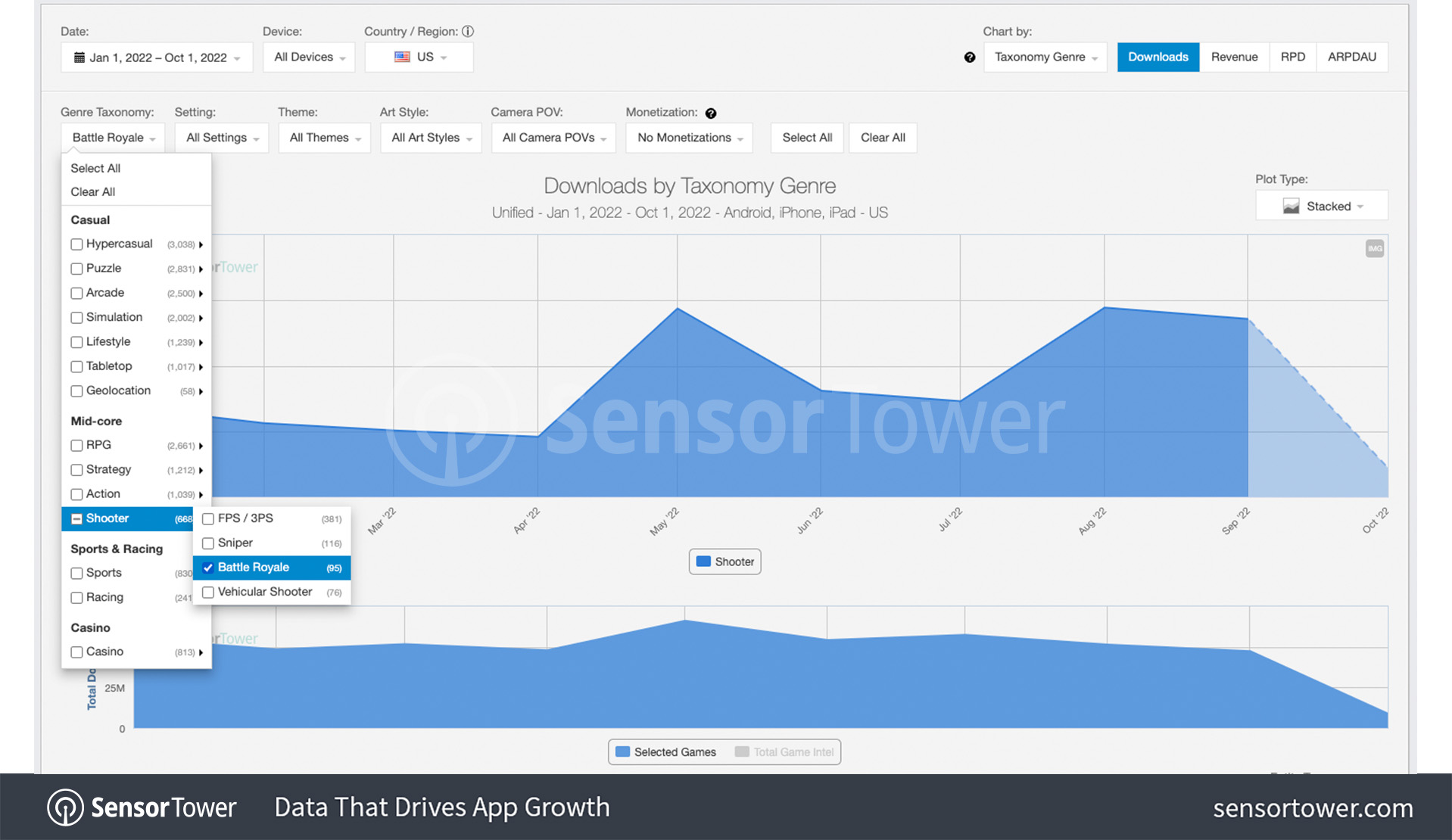The image size is (1452, 840).
Task: Check the Vehicular Shooter checkbox
Action: tap(208, 592)
